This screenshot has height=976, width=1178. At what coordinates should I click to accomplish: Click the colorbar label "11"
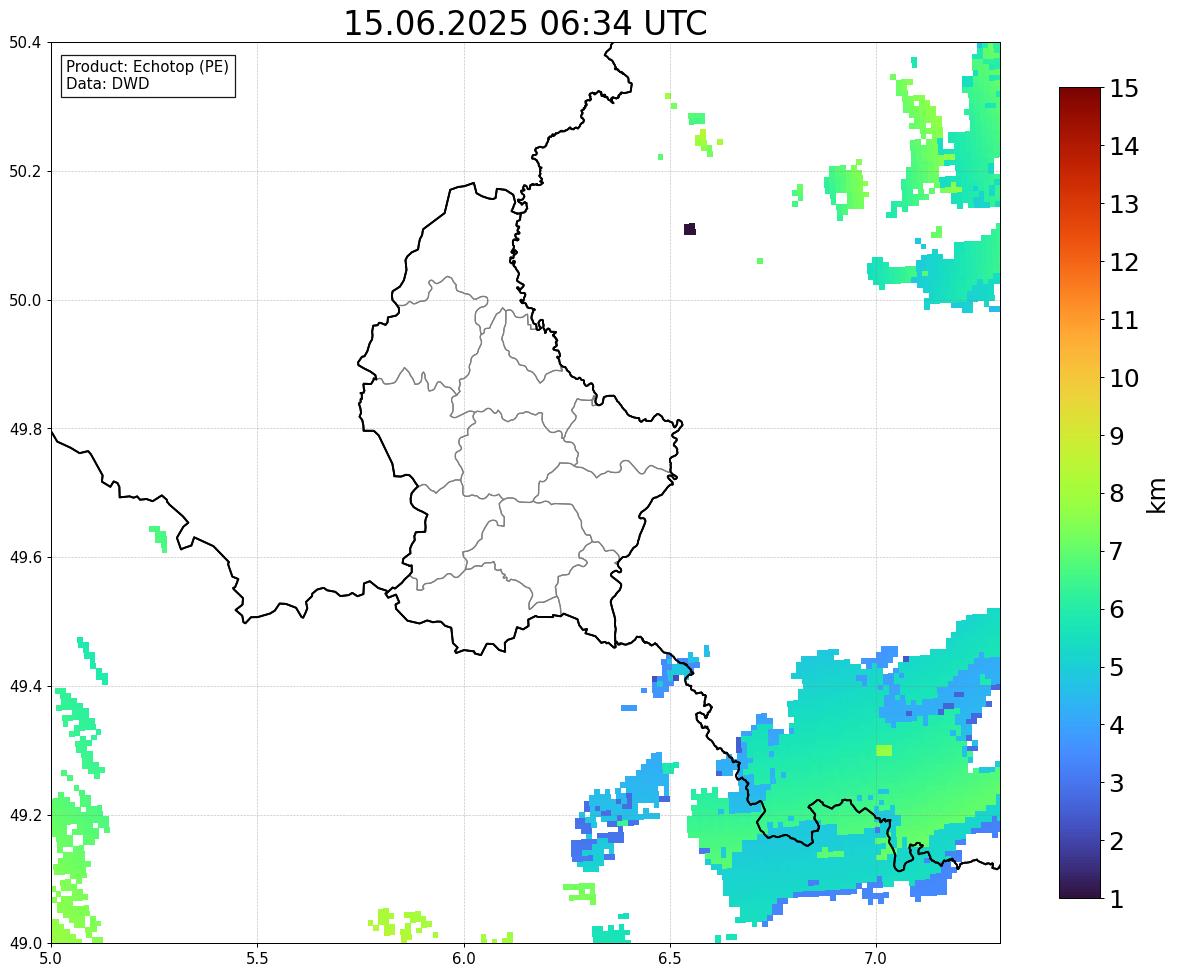coord(1124,320)
